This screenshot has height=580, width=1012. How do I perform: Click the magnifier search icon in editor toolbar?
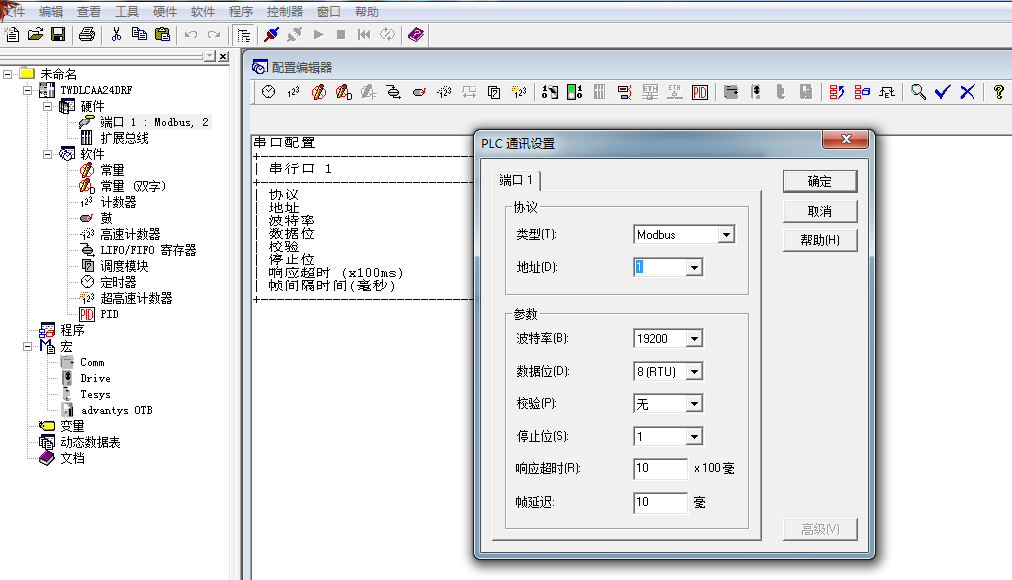click(918, 92)
